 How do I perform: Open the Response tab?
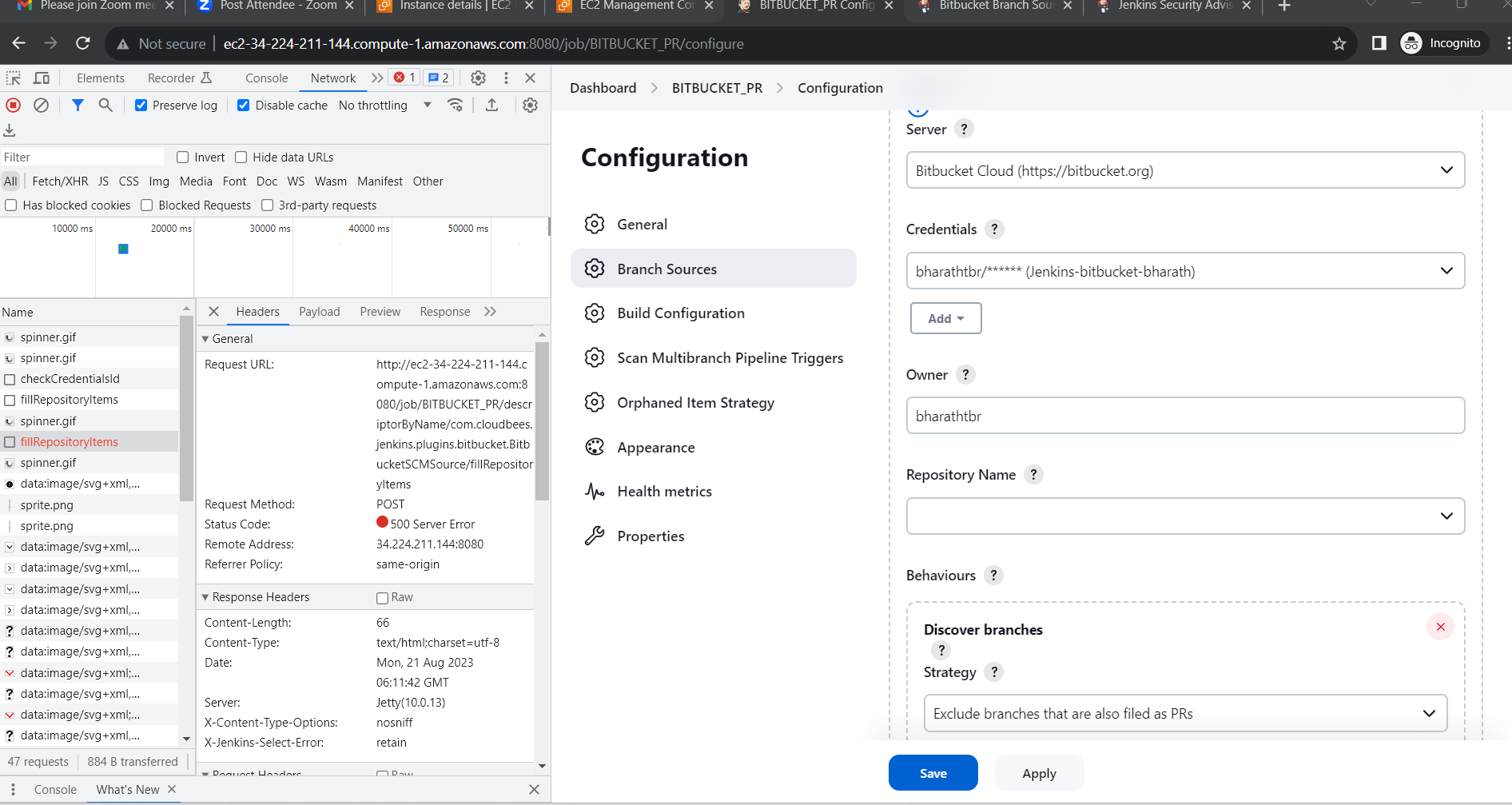pos(444,311)
